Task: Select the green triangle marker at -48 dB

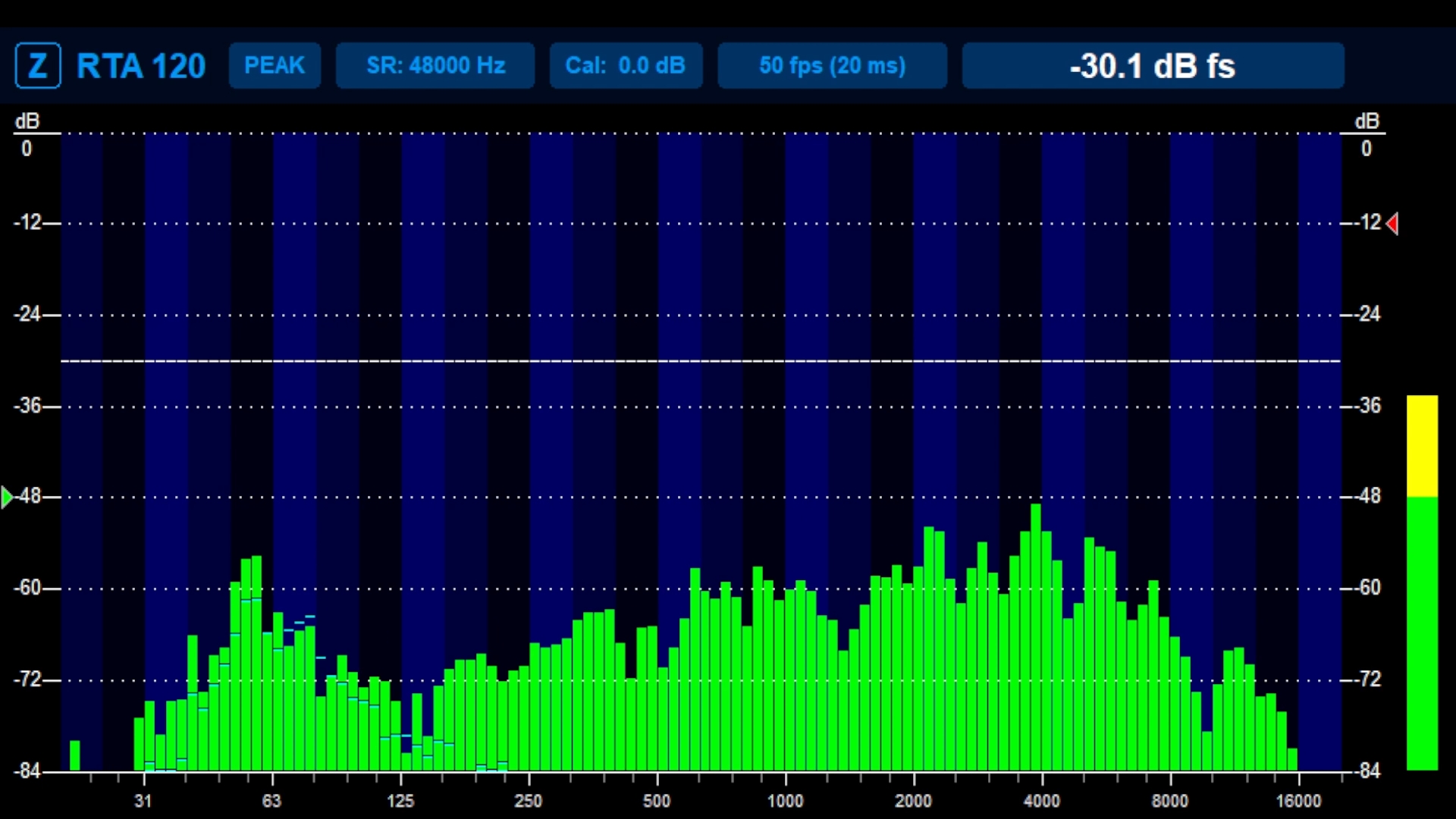Action: (x=8, y=497)
